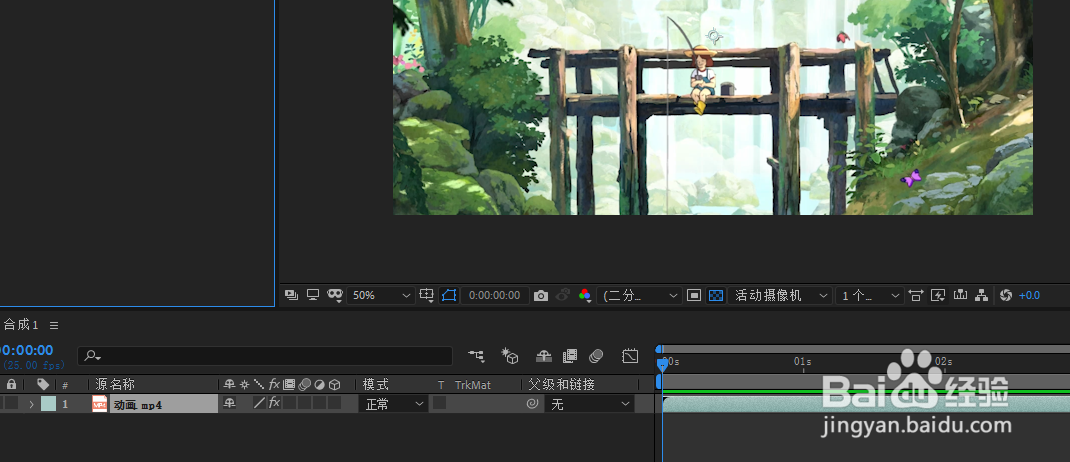Click the primary viewer monitor icon

[313, 295]
